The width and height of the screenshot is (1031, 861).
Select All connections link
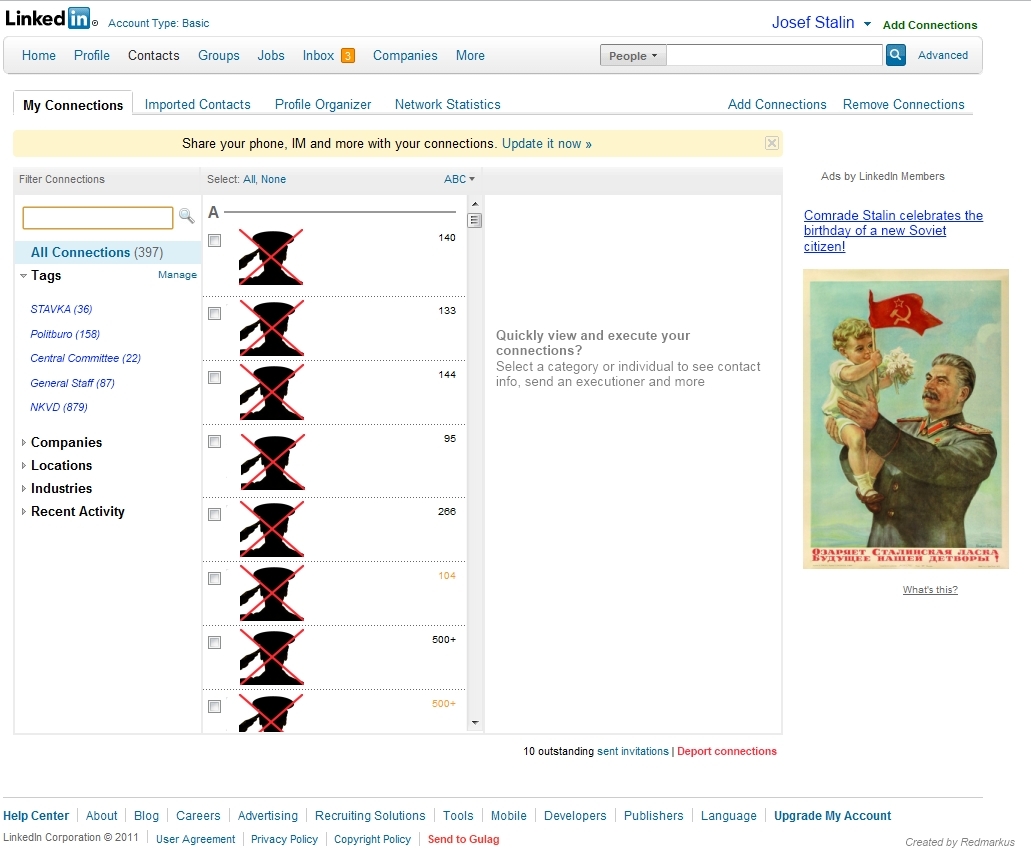pyautogui.click(x=249, y=179)
